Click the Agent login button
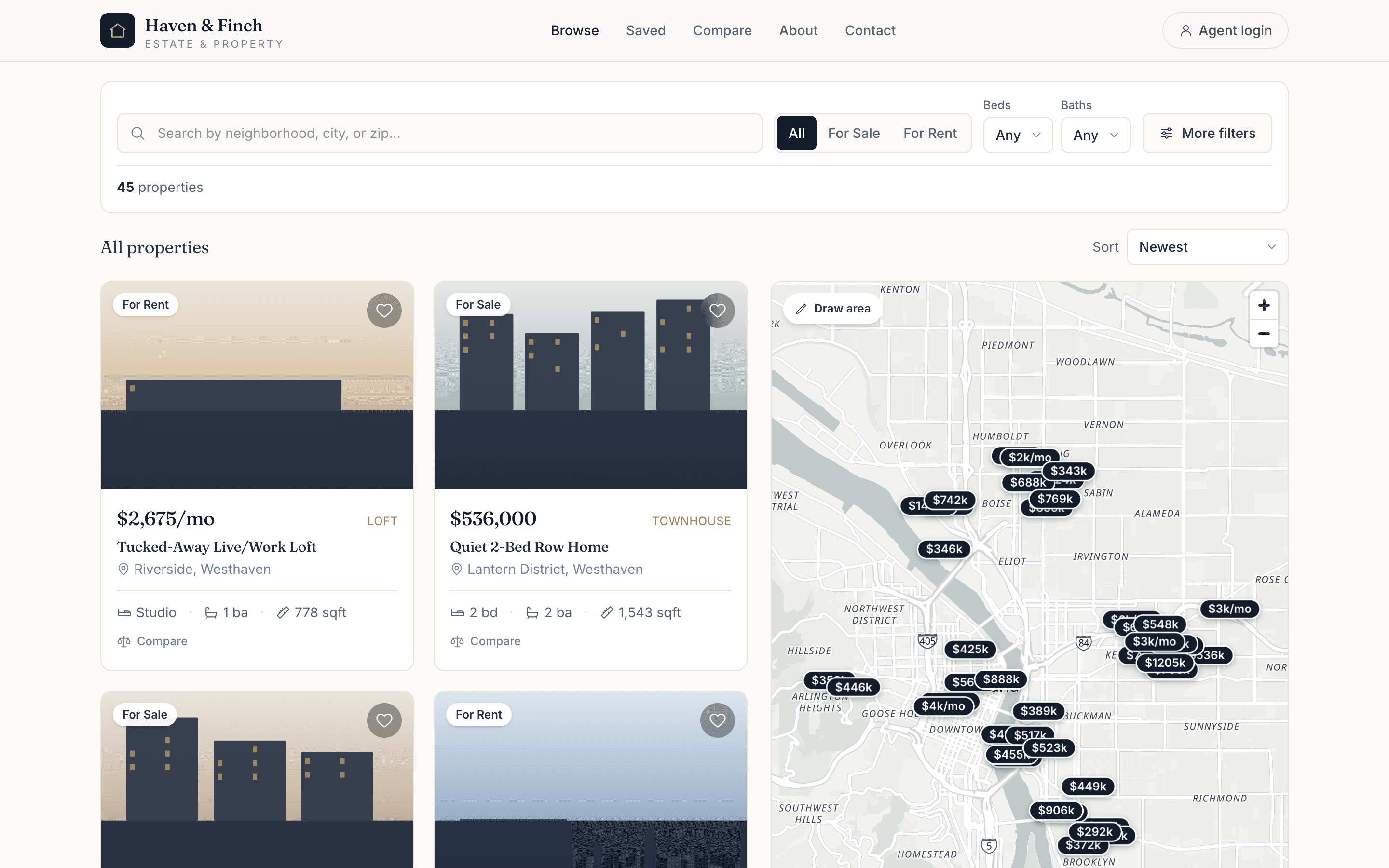The width and height of the screenshot is (1389, 868). pyautogui.click(x=1225, y=30)
